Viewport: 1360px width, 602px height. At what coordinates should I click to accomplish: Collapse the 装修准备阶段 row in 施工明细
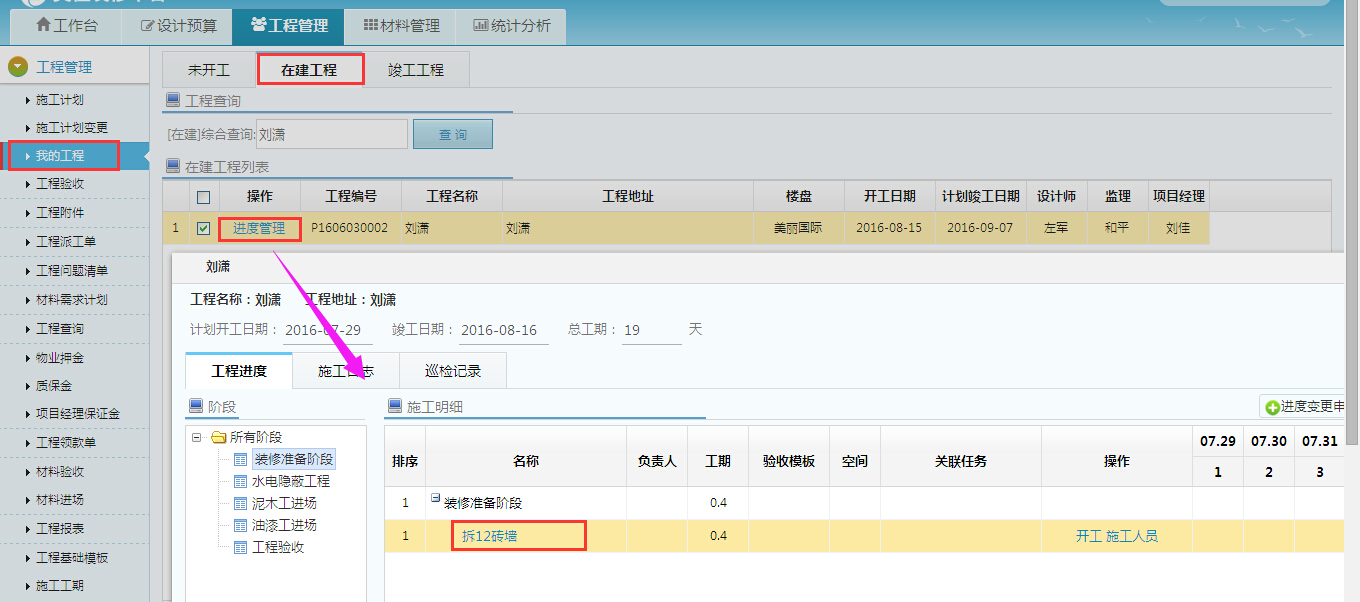pos(436,499)
